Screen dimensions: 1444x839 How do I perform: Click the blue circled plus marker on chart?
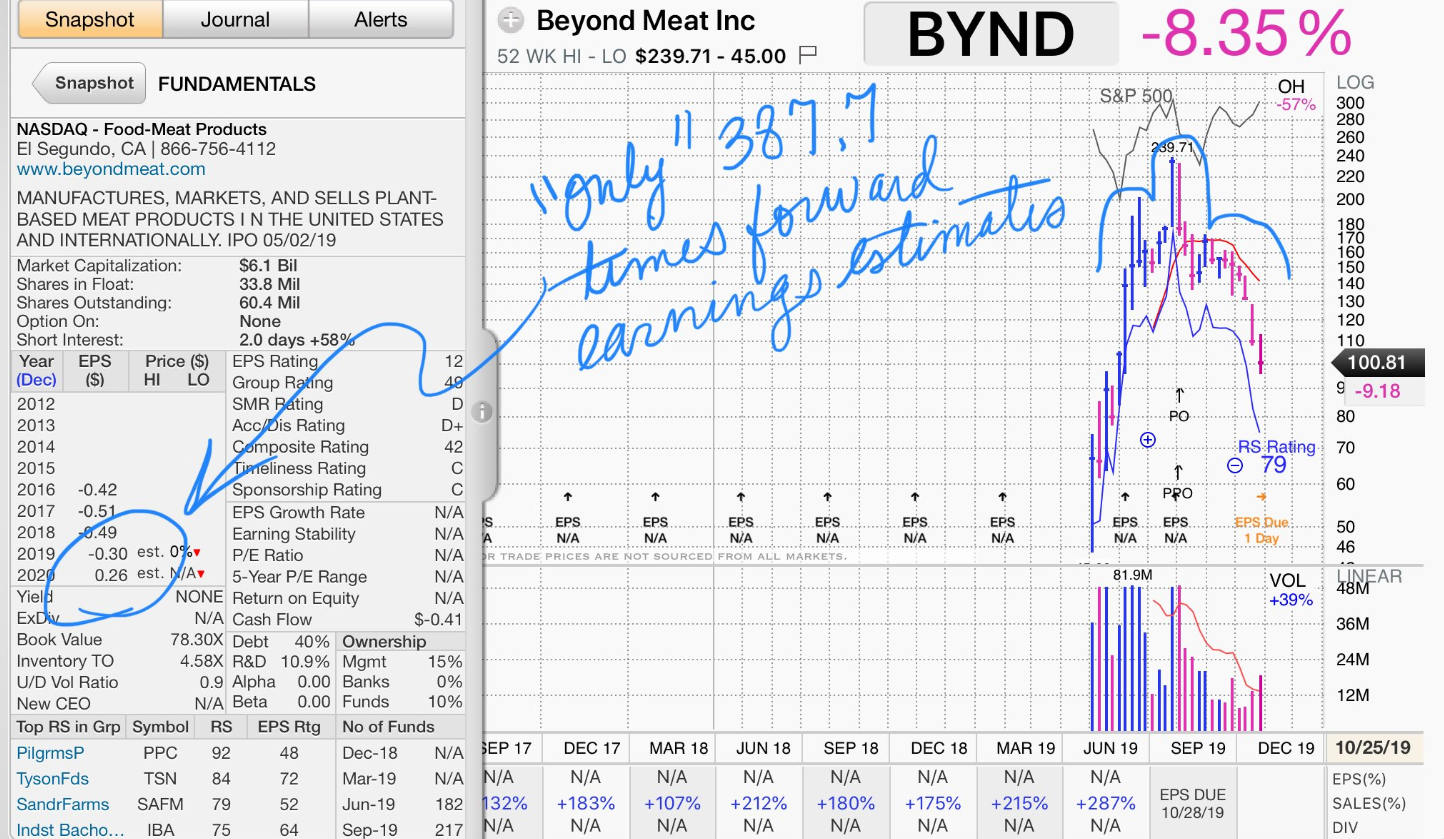pos(1148,439)
